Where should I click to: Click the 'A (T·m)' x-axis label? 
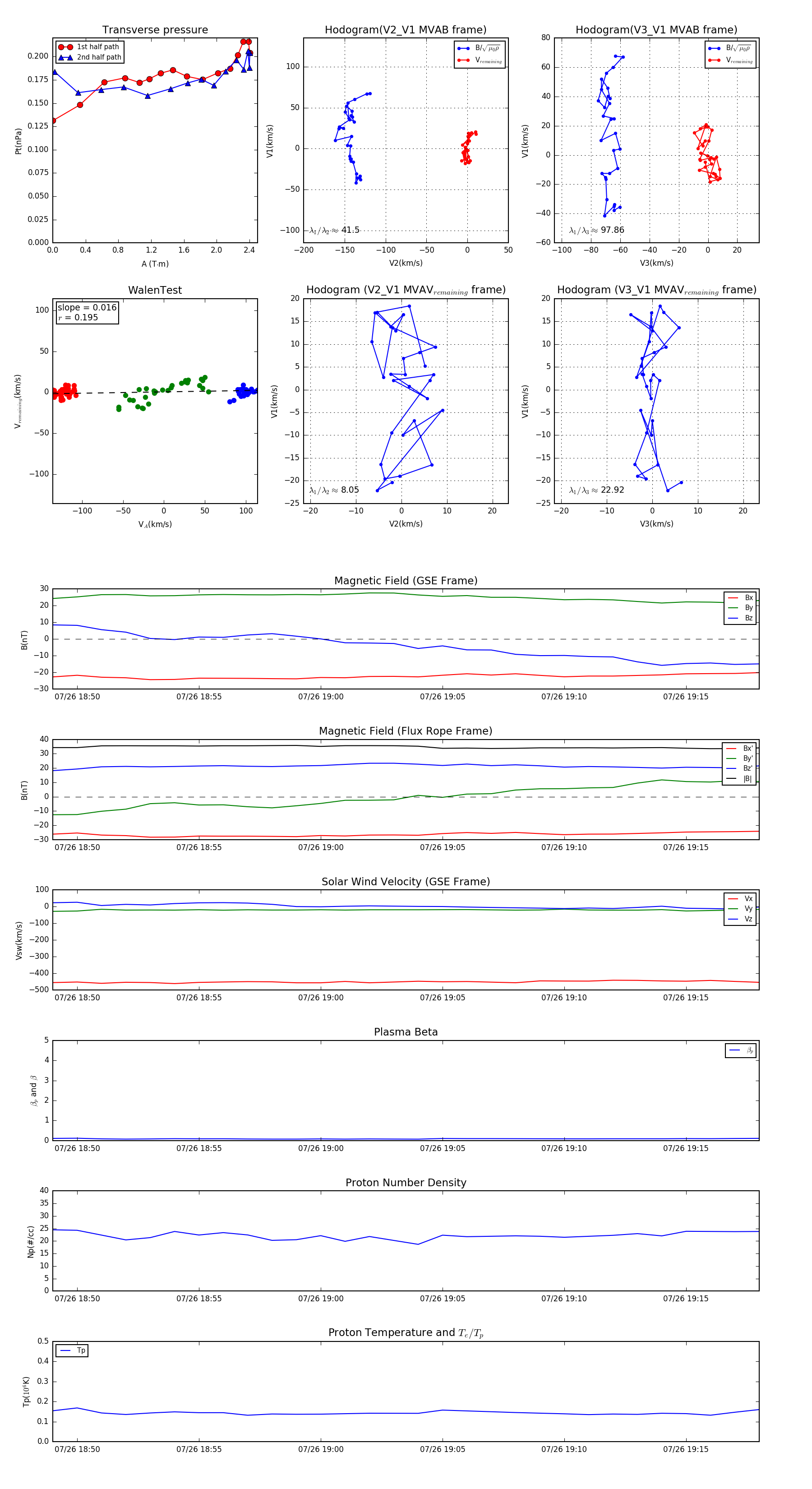(x=155, y=264)
